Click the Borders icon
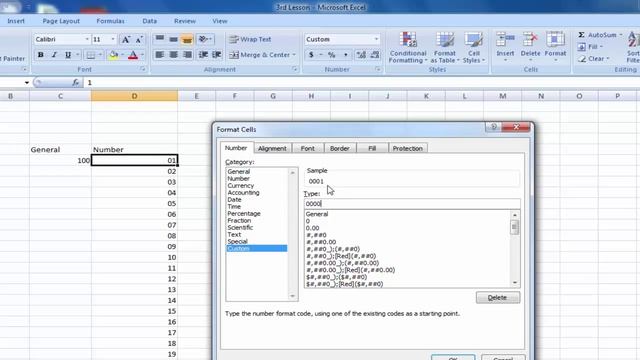The height and width of the screenshot is (360, 640). [x=91, y=55]
